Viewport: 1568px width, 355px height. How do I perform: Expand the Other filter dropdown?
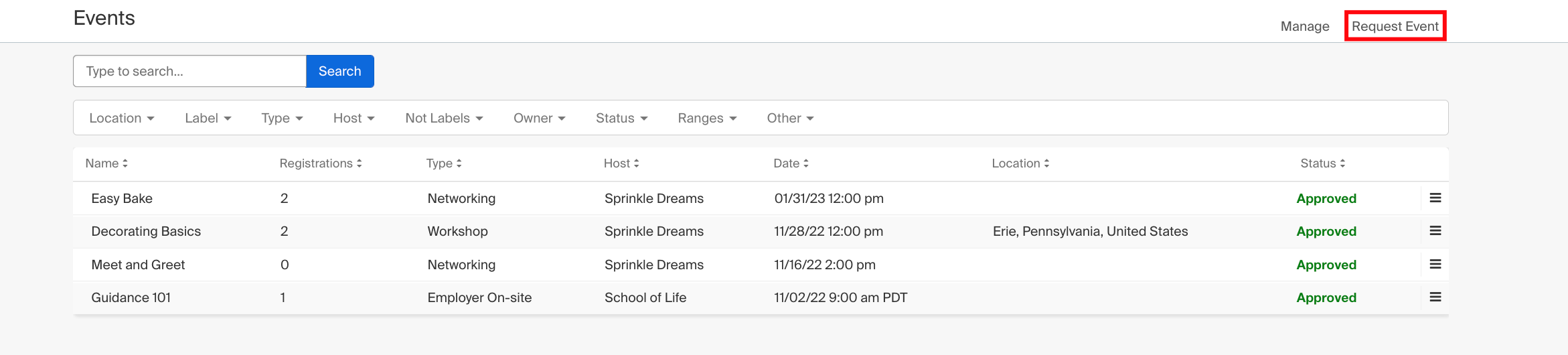(x=790, y=118)
